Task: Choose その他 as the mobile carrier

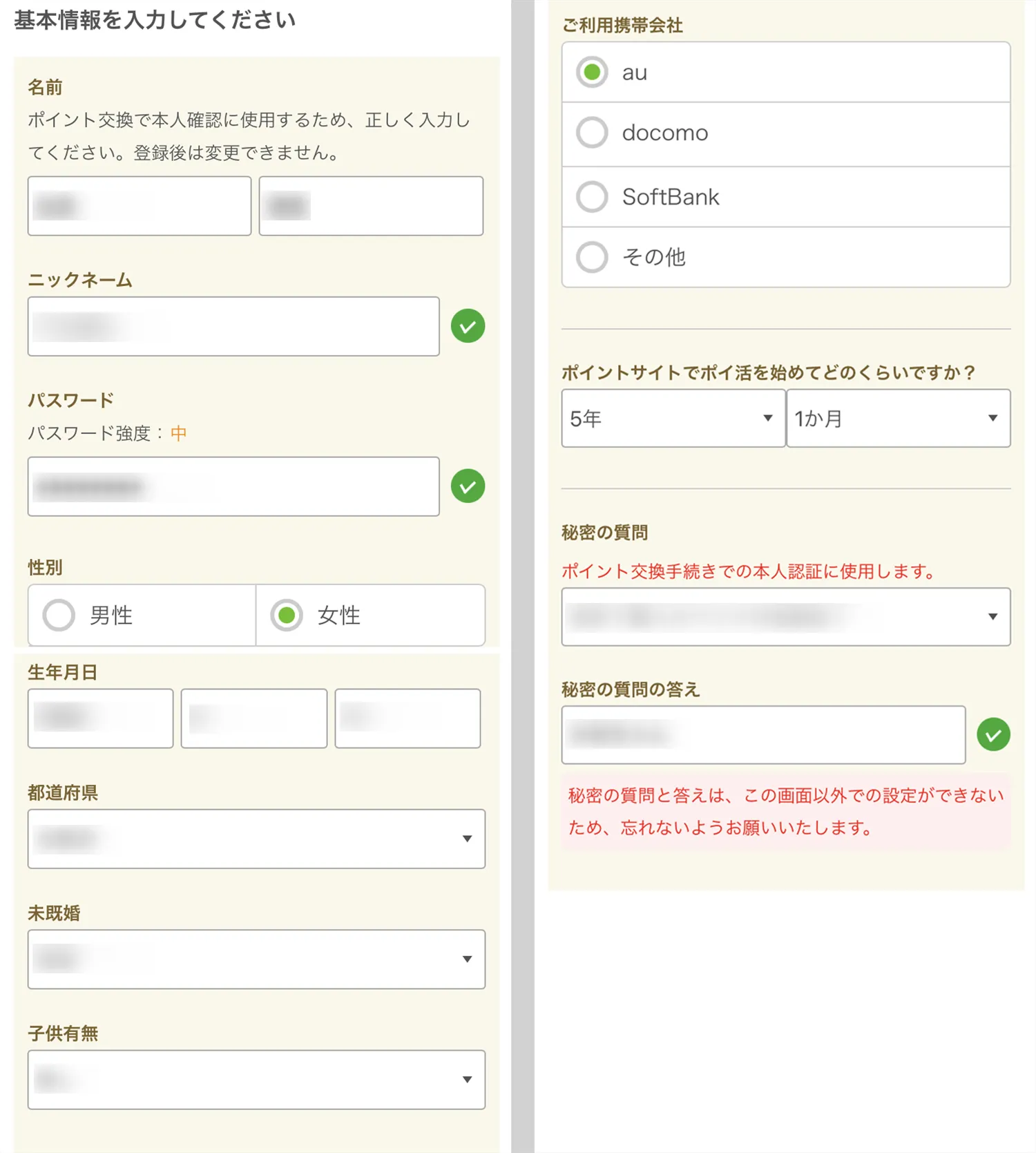Action: 786,257
